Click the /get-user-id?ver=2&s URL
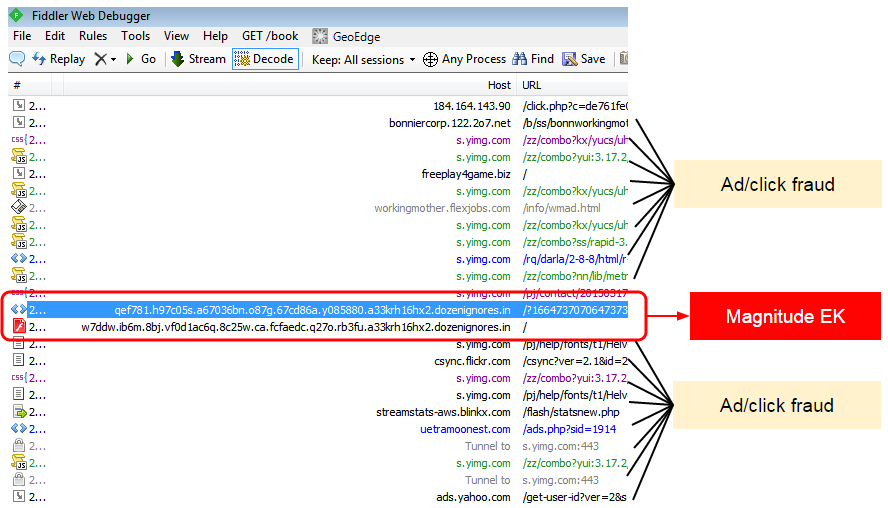 click(x=574, y=497)
